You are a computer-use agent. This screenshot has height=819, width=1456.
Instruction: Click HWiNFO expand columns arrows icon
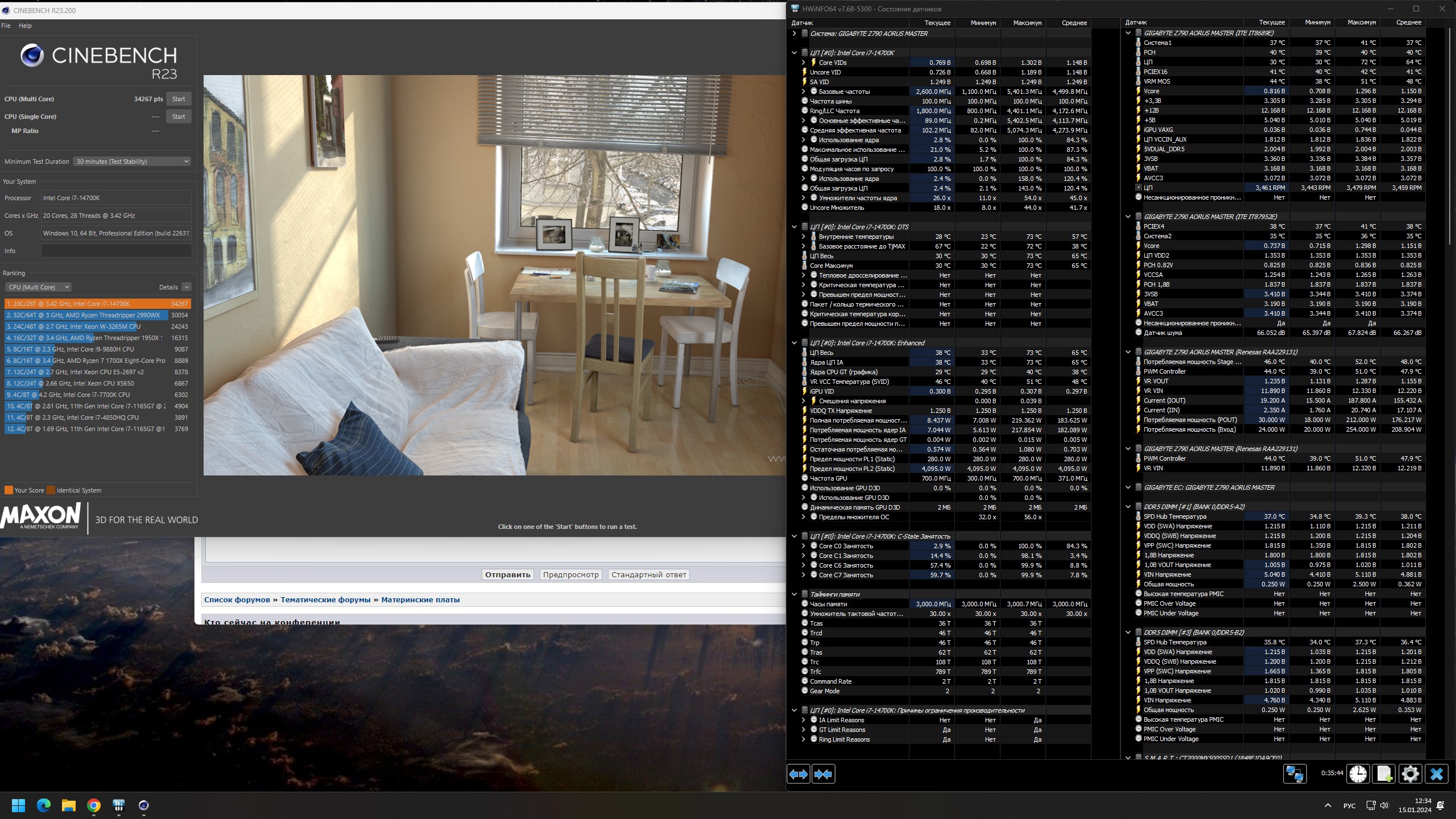point(798,774)
